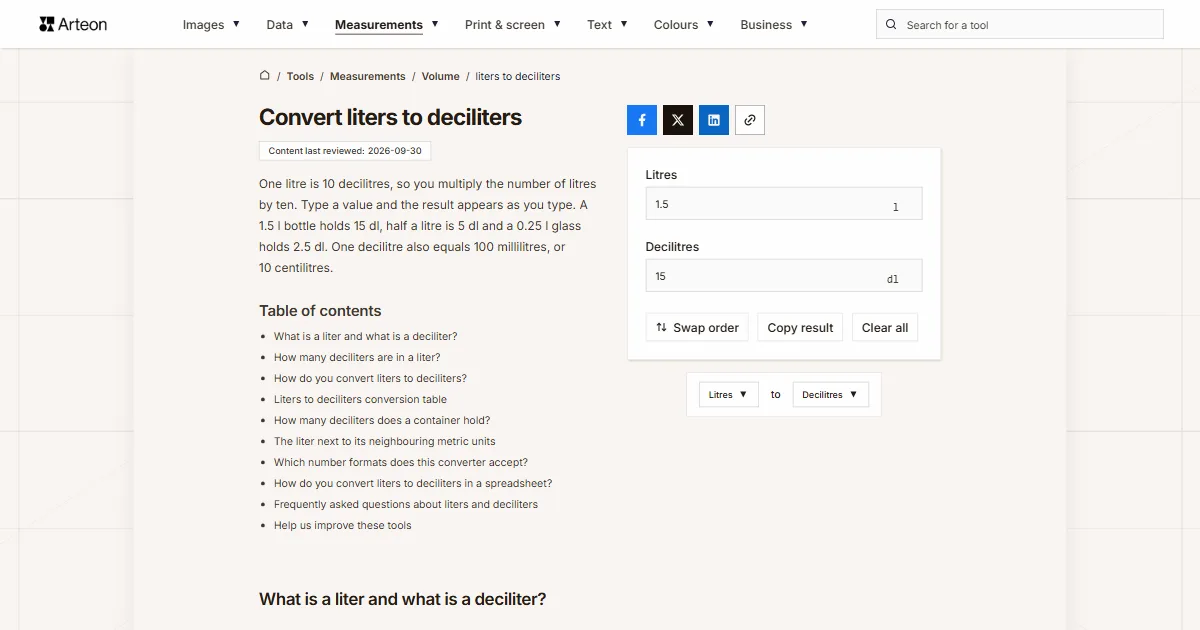The image size is (1200, 630).
Task: Click the Table of contents heading
Action: point(320,311)
